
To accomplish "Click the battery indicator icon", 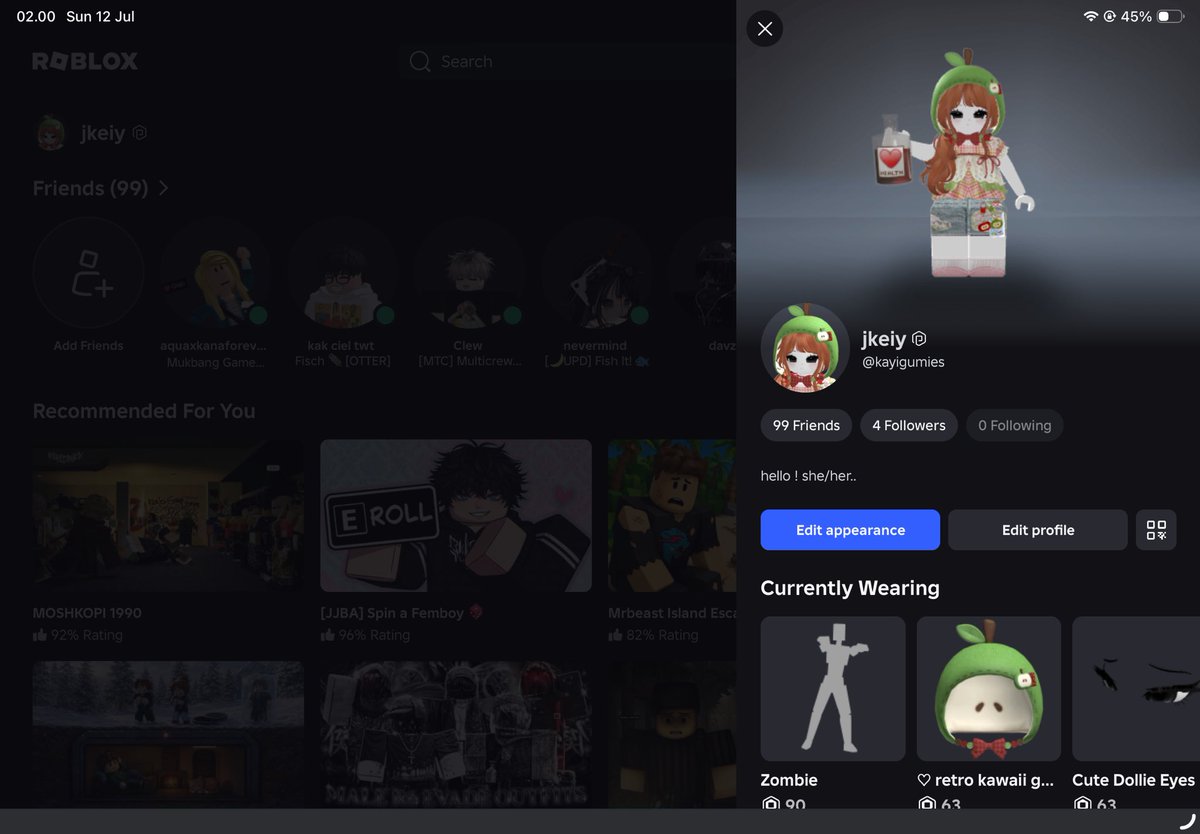I will point(1170,17).
